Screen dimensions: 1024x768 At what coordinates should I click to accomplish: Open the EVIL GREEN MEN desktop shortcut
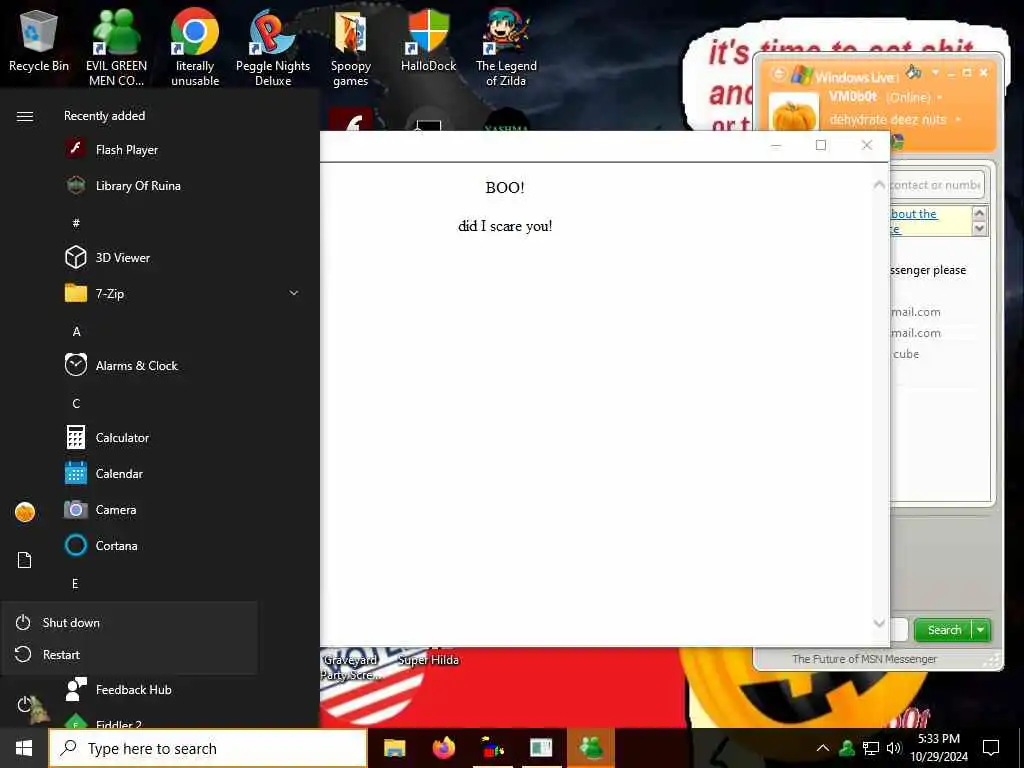click(x=116, y=47)
